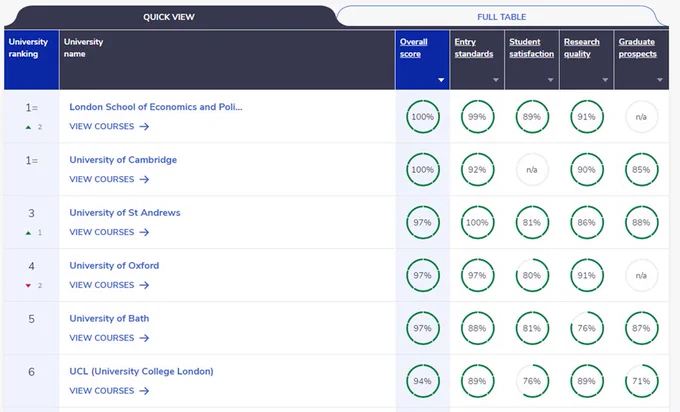
Task: Click LSE graduate prospects n/a circle
Action: [x=641, y=117]
